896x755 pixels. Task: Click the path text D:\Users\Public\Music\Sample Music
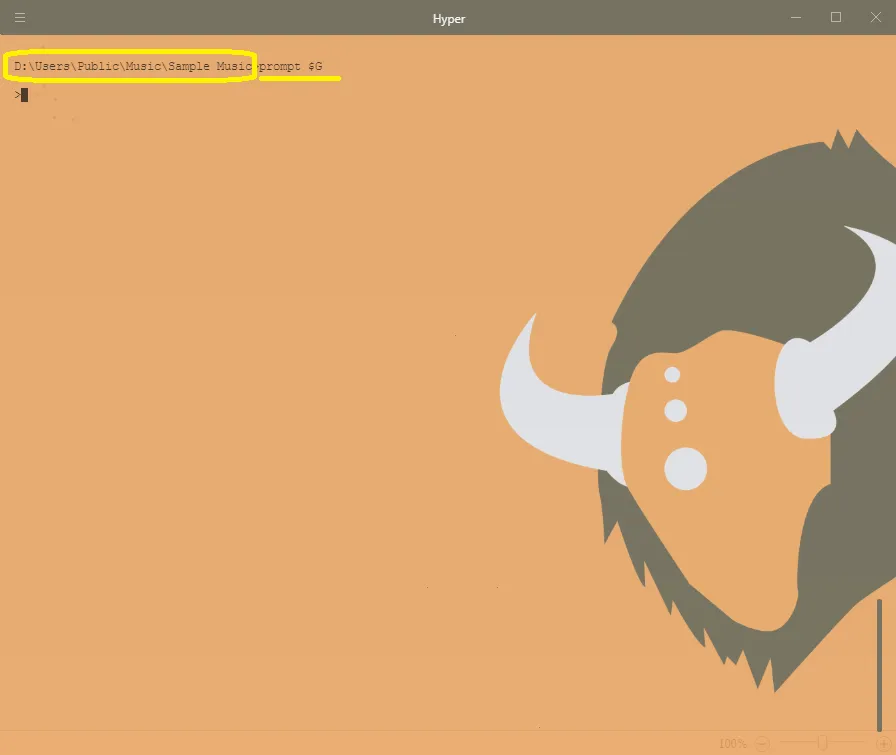coord(133,66)
